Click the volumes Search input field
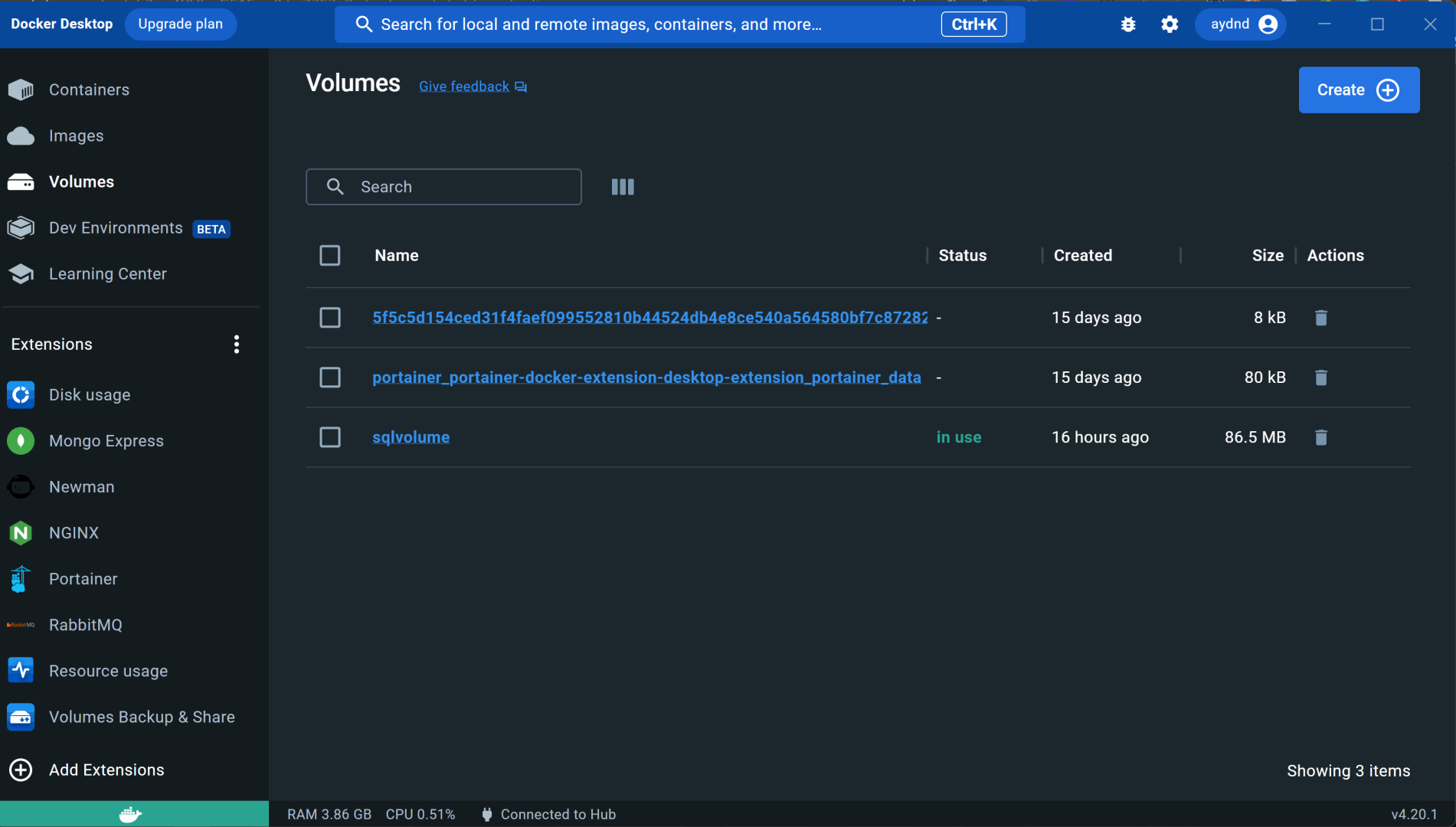The image size is (1456, 827). coord(443,187)
